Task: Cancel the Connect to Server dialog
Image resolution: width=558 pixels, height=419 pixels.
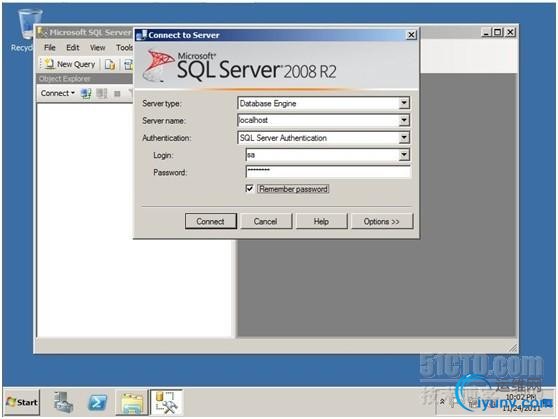Action: pyautogui.click(x=265, y=221)
